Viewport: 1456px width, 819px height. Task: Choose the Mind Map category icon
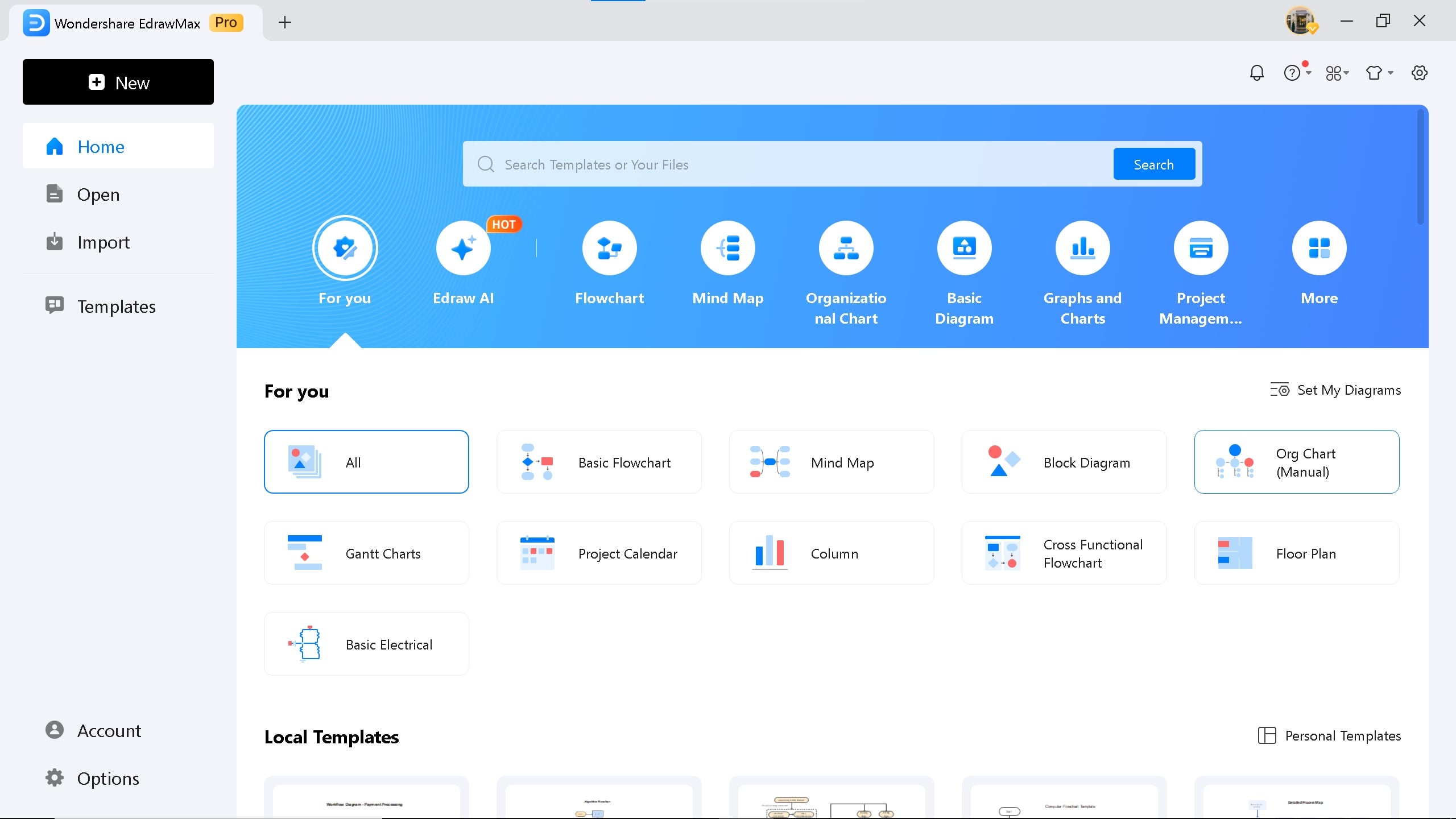[x=727, y=248]
